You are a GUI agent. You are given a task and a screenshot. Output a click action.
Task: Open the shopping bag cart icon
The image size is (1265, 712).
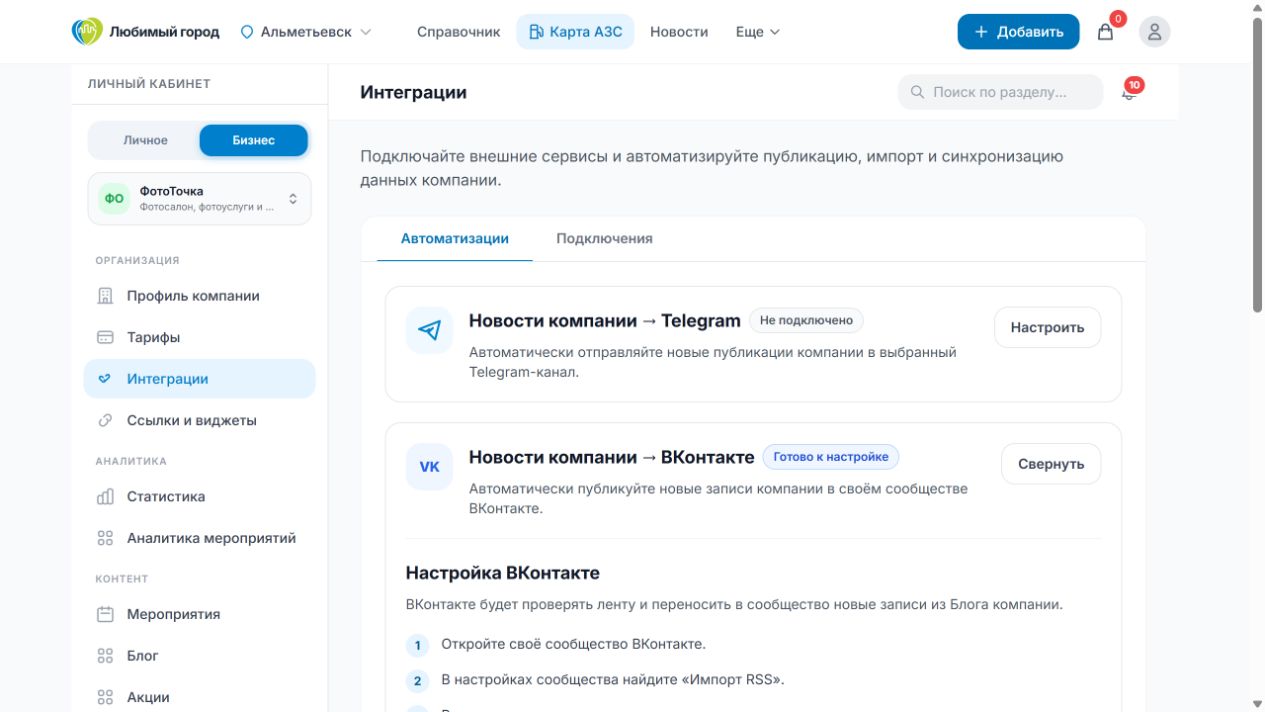pyautogui.click(x=1105, y=32)
